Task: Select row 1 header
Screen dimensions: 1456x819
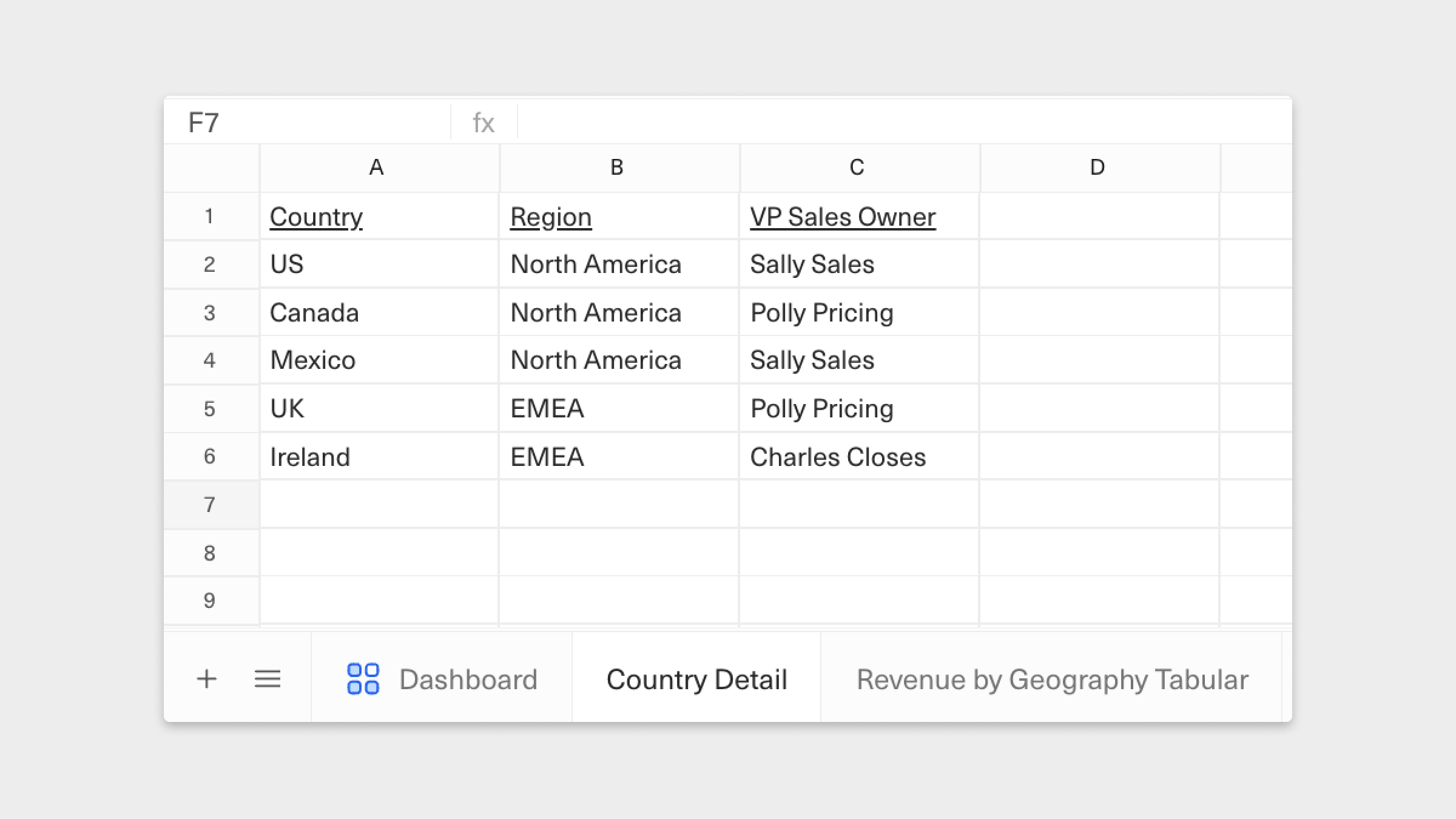Action: tap(210, 217)
